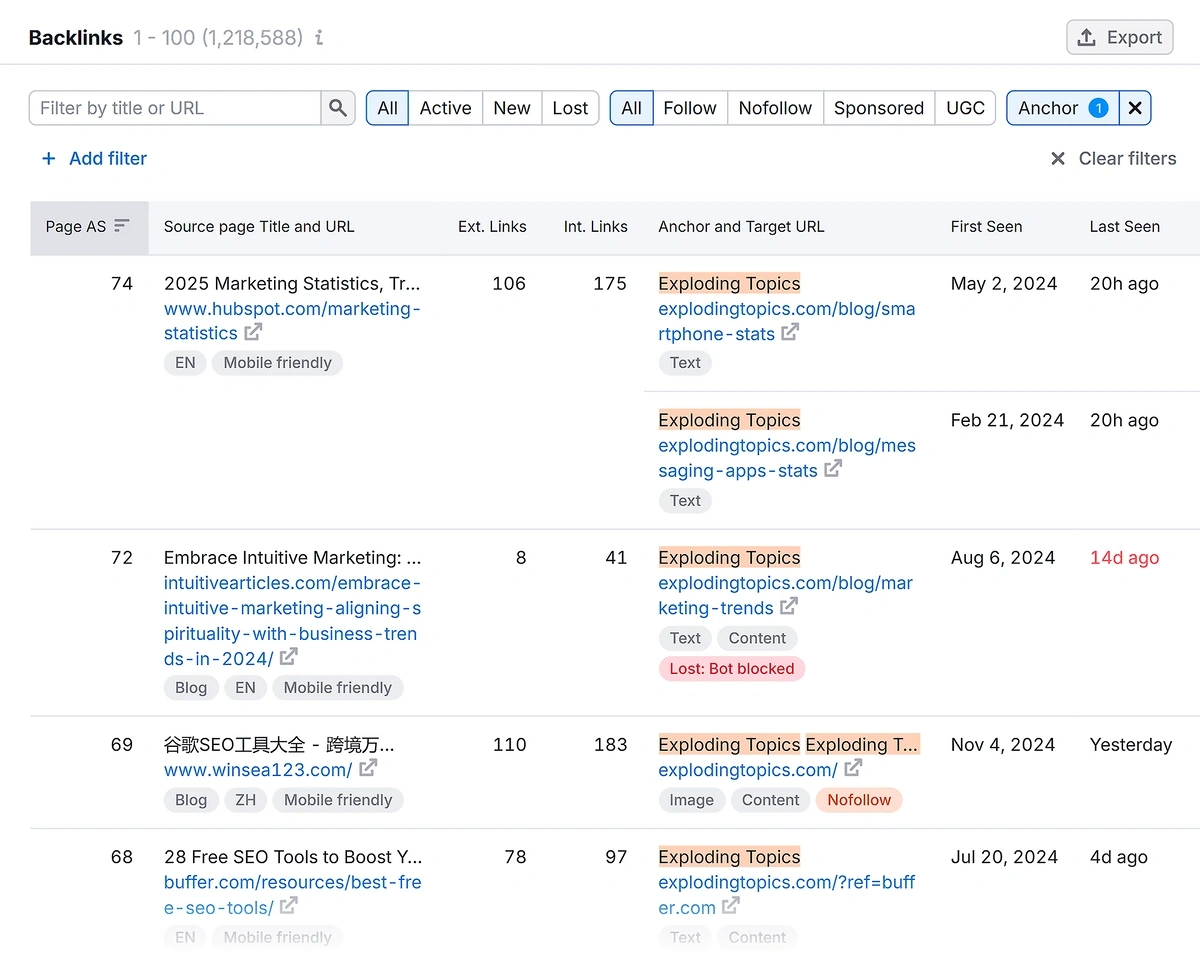Click the Export button
Image resolution: width=1200 pixels, height=953 pixels.
coord(1120,38)
